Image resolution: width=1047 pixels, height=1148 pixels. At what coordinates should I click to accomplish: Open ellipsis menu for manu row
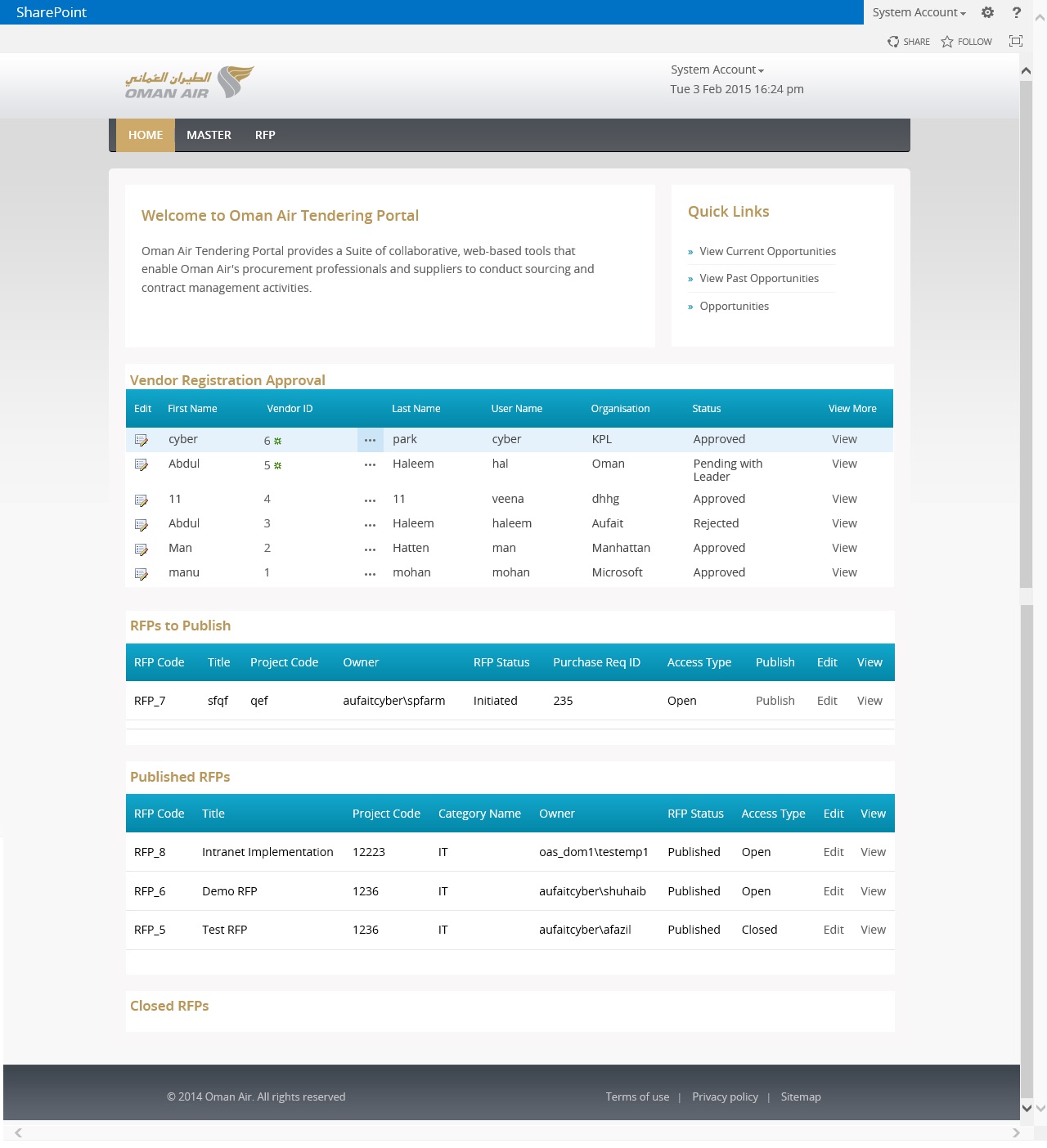click(x=370, y=573)
